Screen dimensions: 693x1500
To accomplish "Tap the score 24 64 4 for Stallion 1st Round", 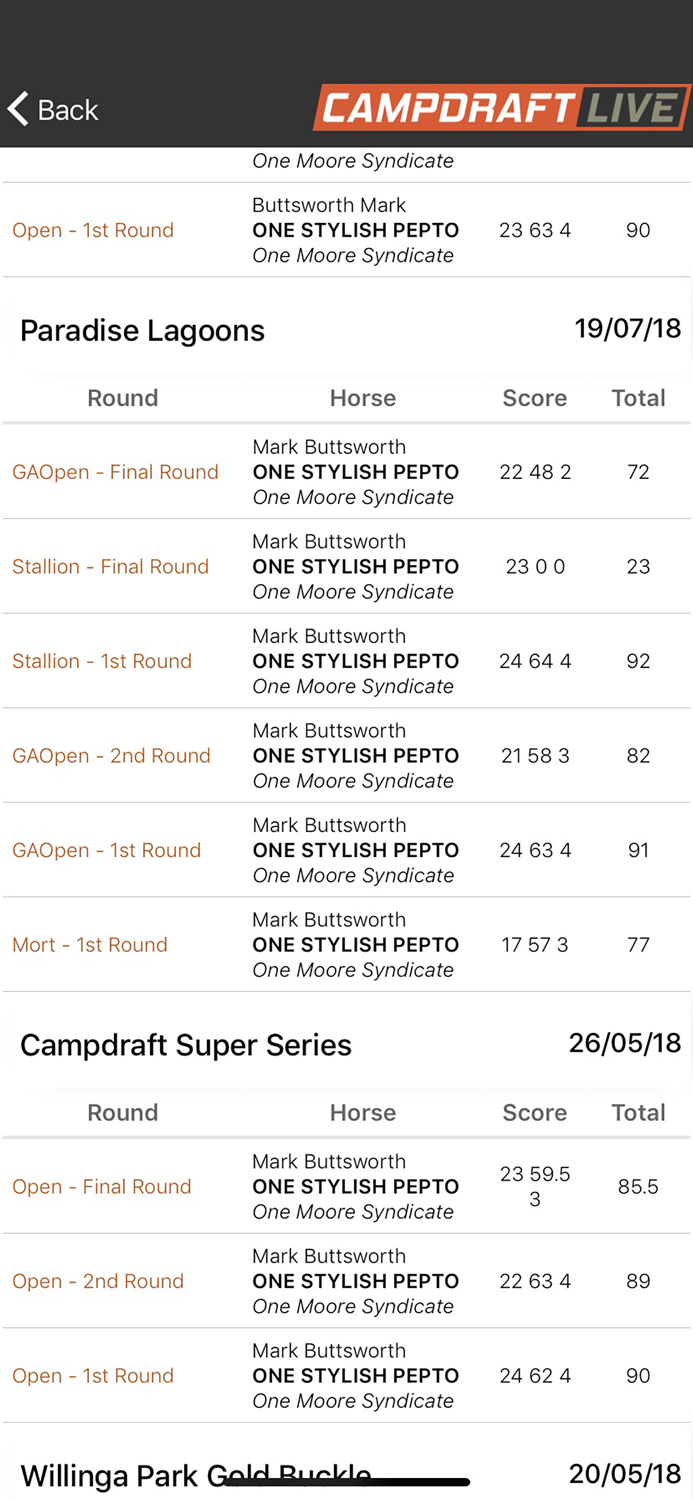I will coord(535,661).
